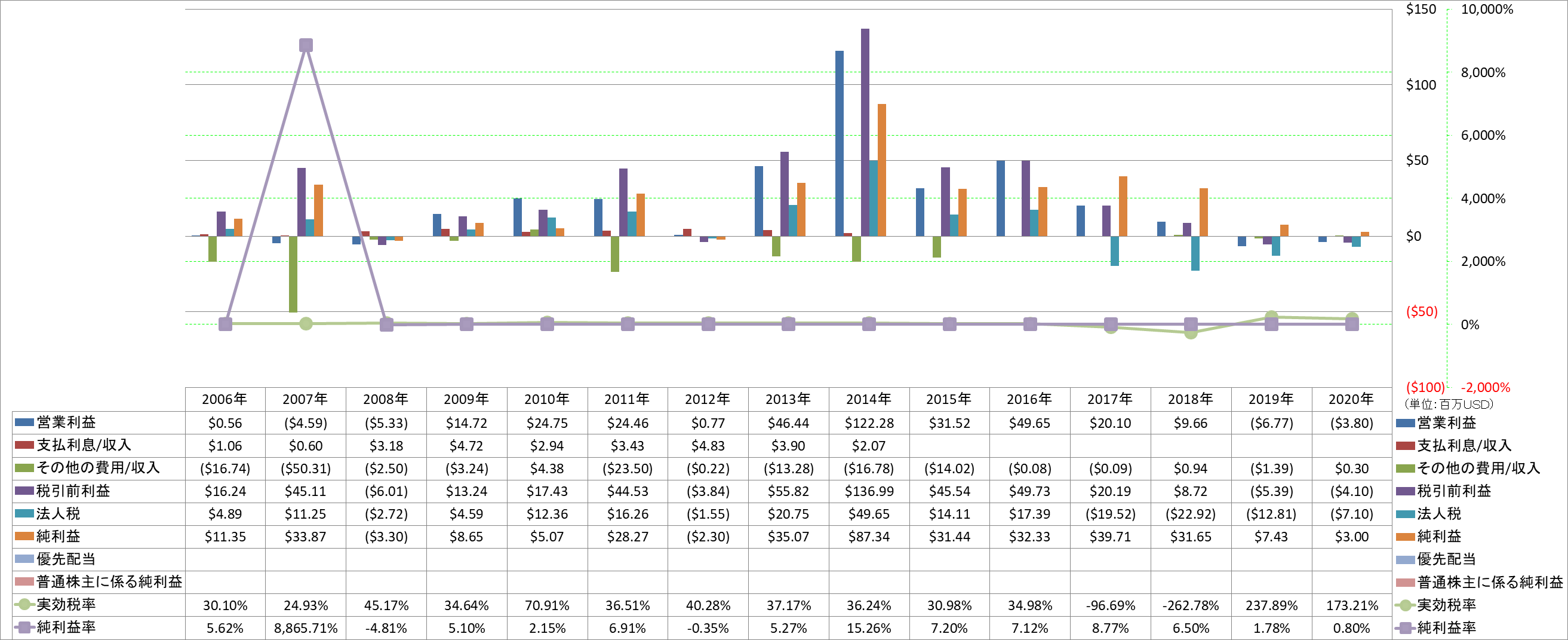This screenshot has width=1568, height=640.
Task: Click the -96.69% effective tax rate cell
Action: (x=1110, y=605)
